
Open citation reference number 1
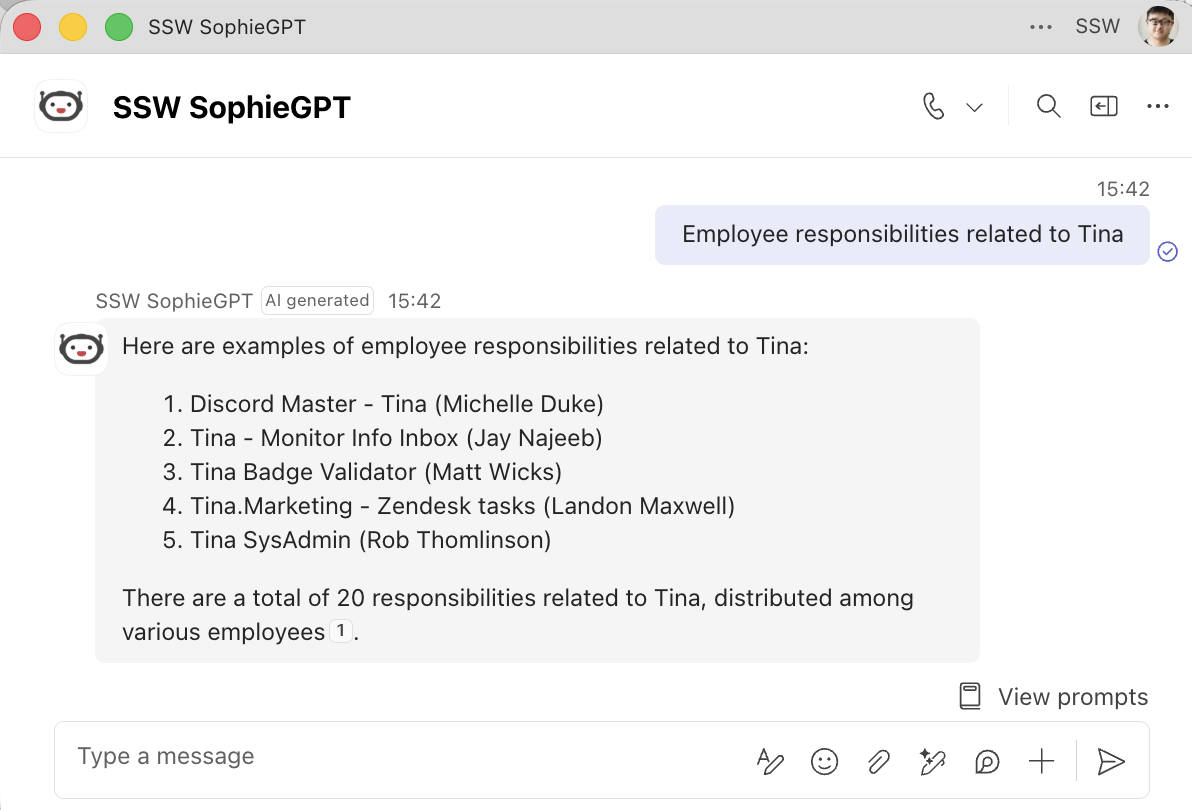(341, 631)
